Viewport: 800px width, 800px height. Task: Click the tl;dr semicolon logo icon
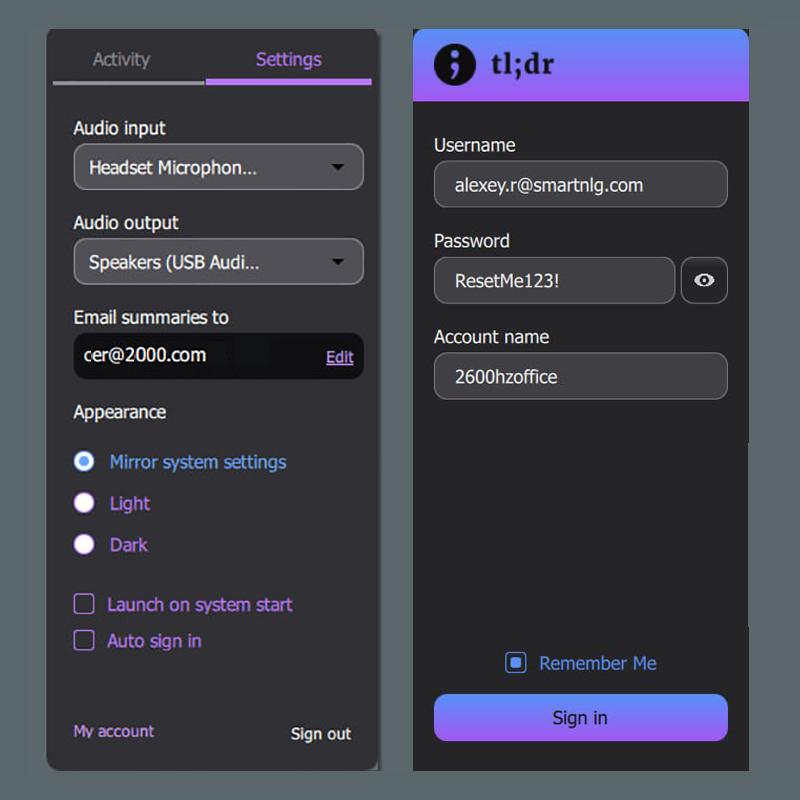455,65
